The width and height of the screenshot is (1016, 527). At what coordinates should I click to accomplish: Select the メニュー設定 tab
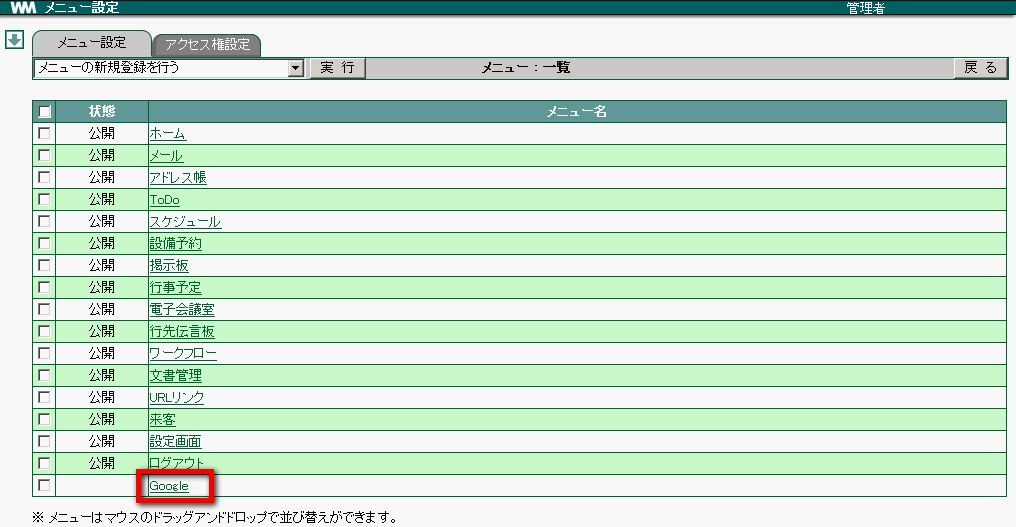(x=92, y=43)
